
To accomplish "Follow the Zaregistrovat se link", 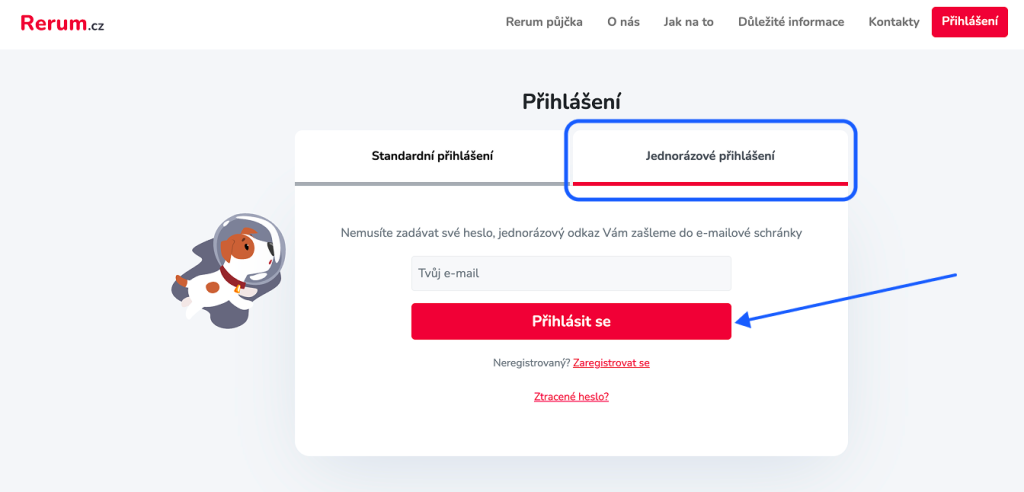I will [x=611, y=363].
